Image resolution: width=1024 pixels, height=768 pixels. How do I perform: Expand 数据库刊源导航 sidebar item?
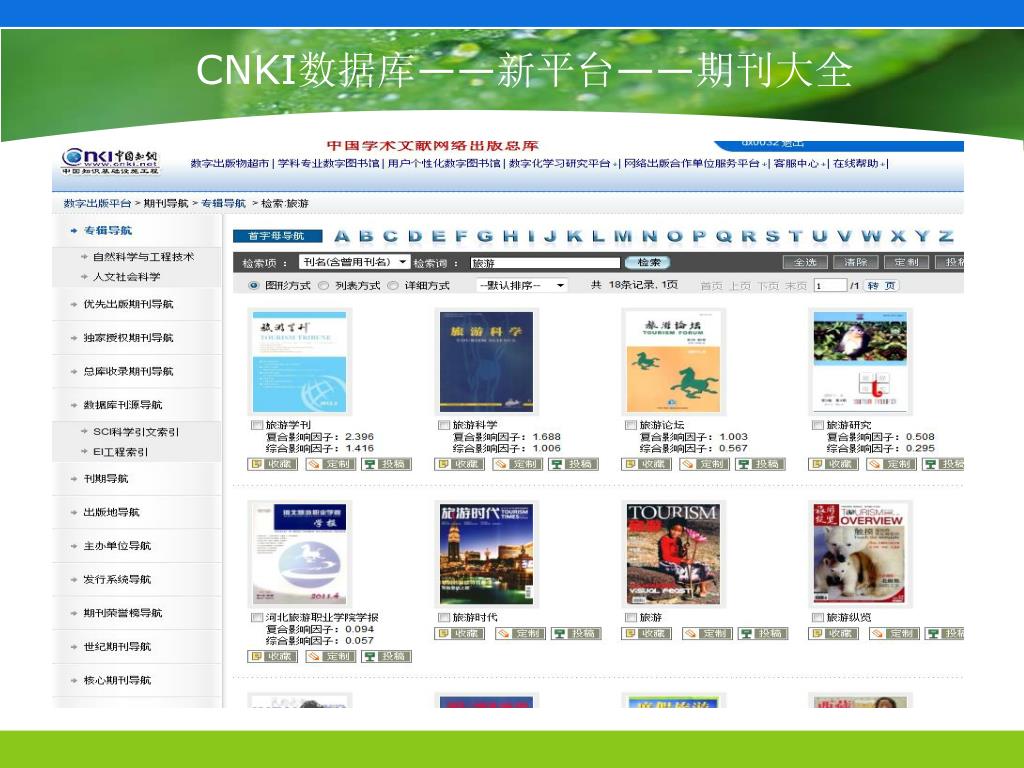click(x=123, y=405)
